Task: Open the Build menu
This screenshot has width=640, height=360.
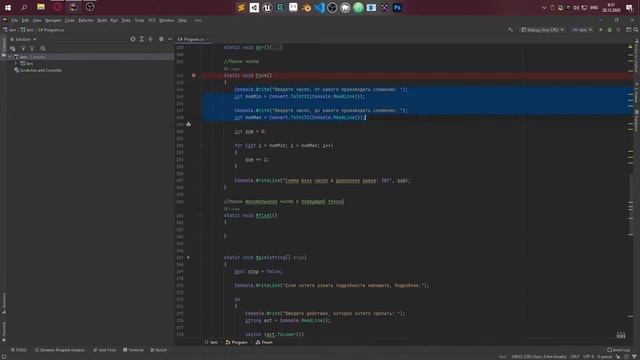Action: pos(102,20)
